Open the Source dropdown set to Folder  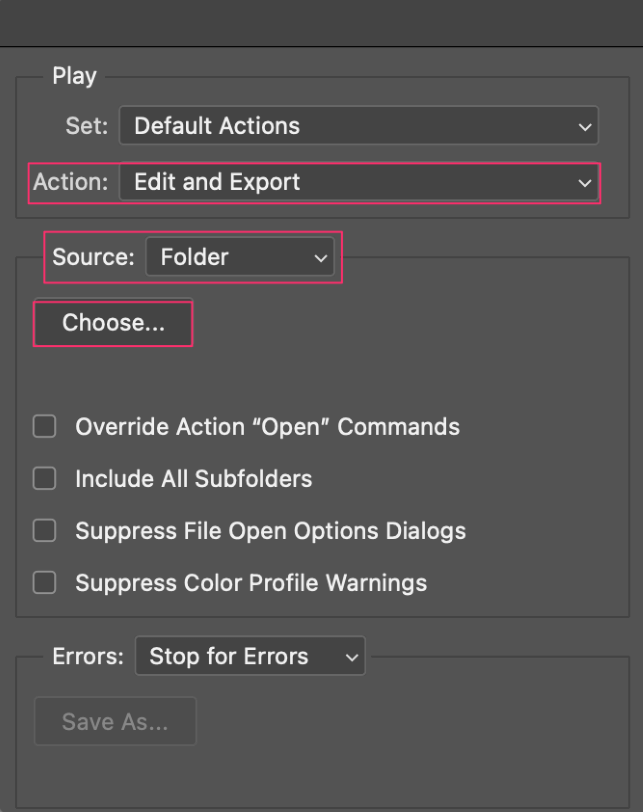point(240,257)
